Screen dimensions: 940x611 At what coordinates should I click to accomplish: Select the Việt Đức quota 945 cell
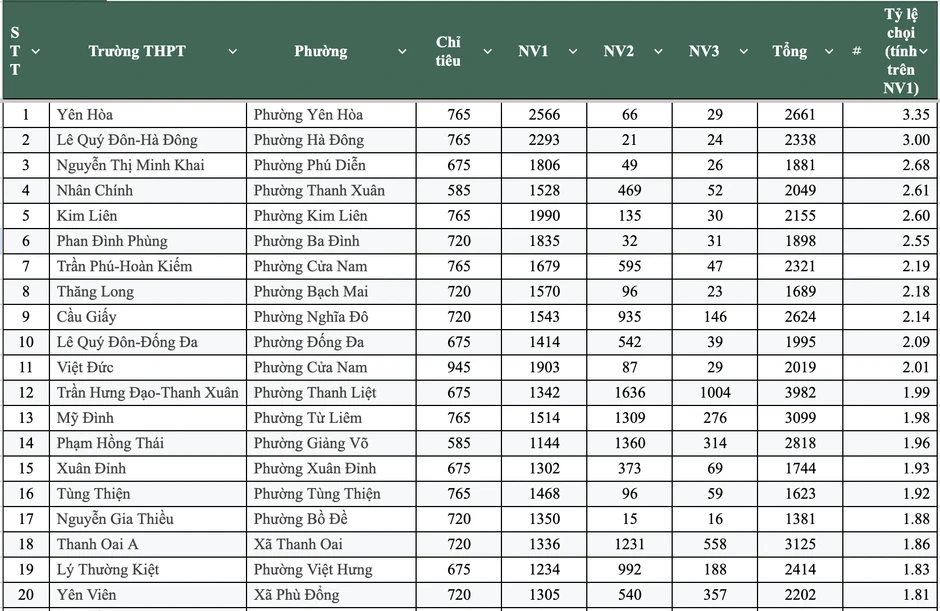coord(459,367)
